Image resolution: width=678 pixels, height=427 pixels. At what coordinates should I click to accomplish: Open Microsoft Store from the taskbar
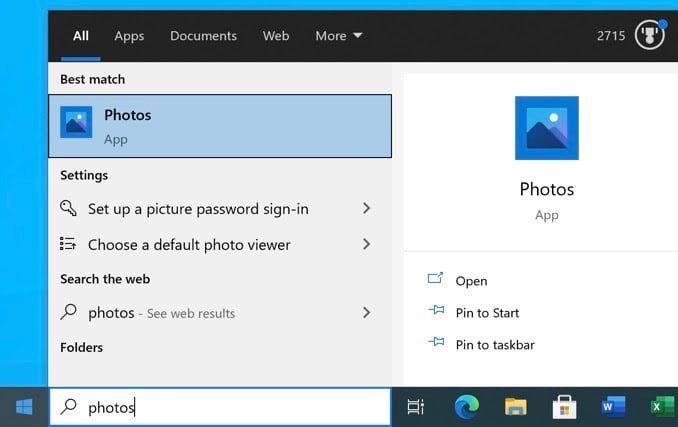click(x=564, y=406)
